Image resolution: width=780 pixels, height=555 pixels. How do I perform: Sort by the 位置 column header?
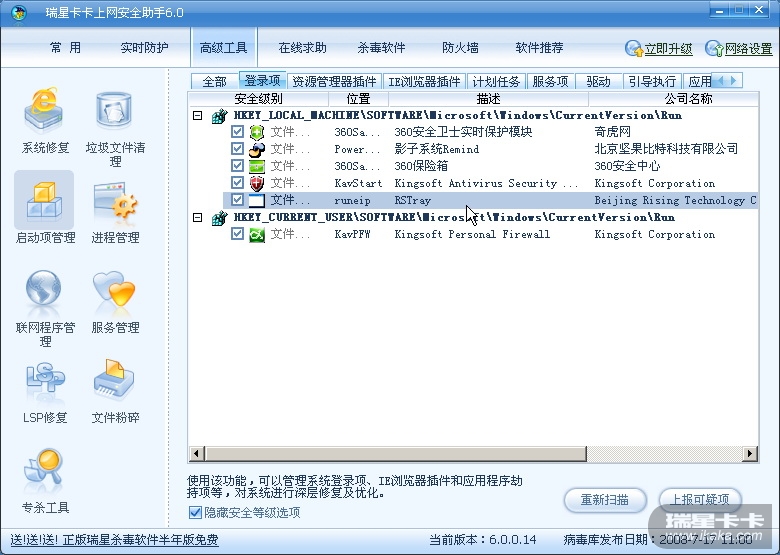click(359, 98)
